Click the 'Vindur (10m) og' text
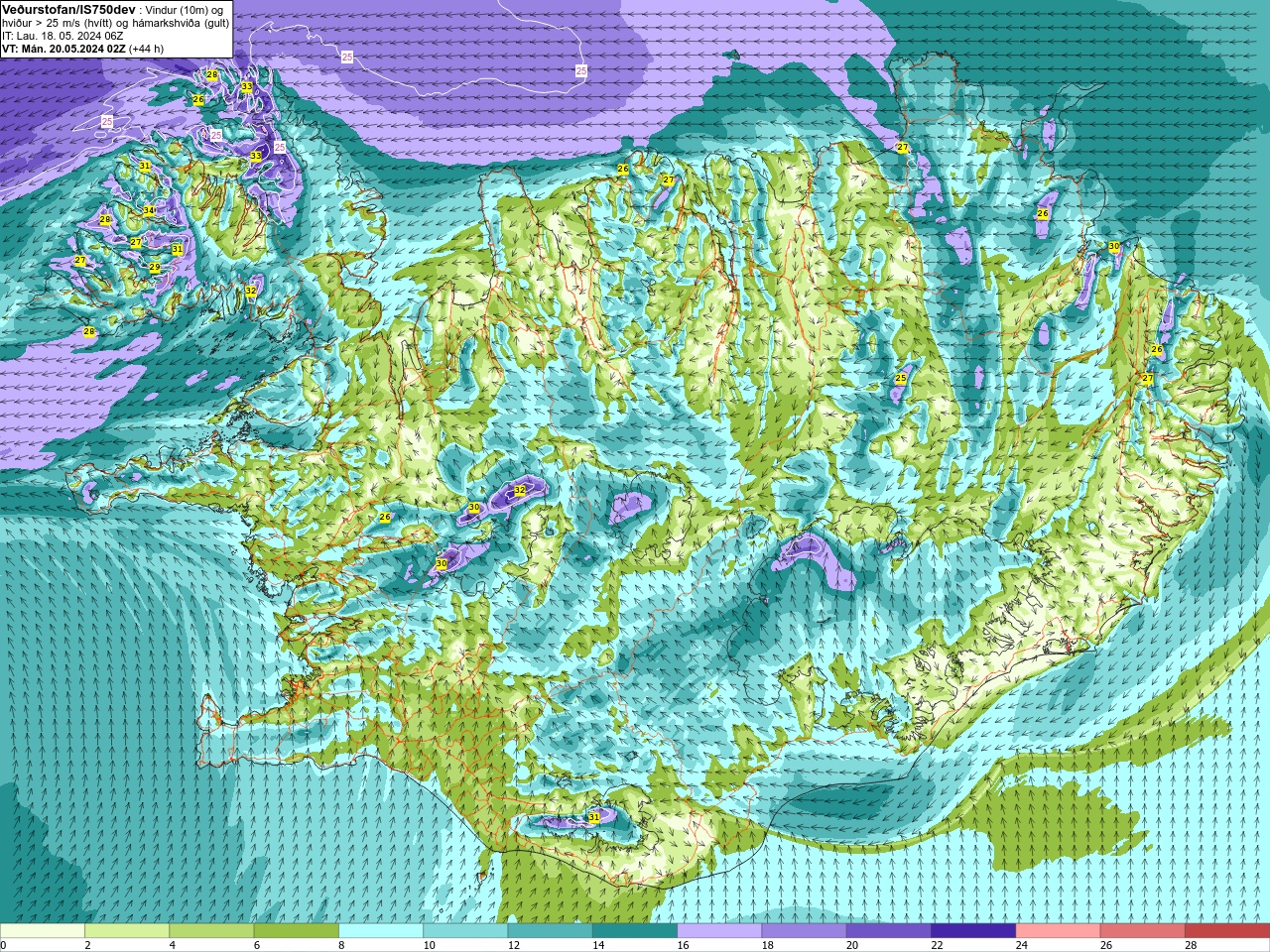Viewport: 1270px width, 952px height. pyautogui.click(x=185, y=9)
